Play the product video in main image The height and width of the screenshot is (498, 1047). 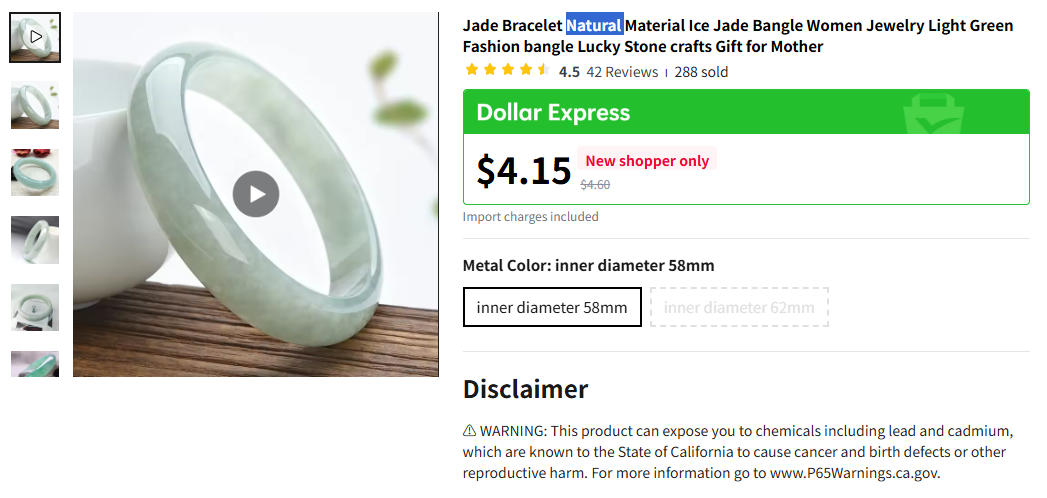coord(256,194)
